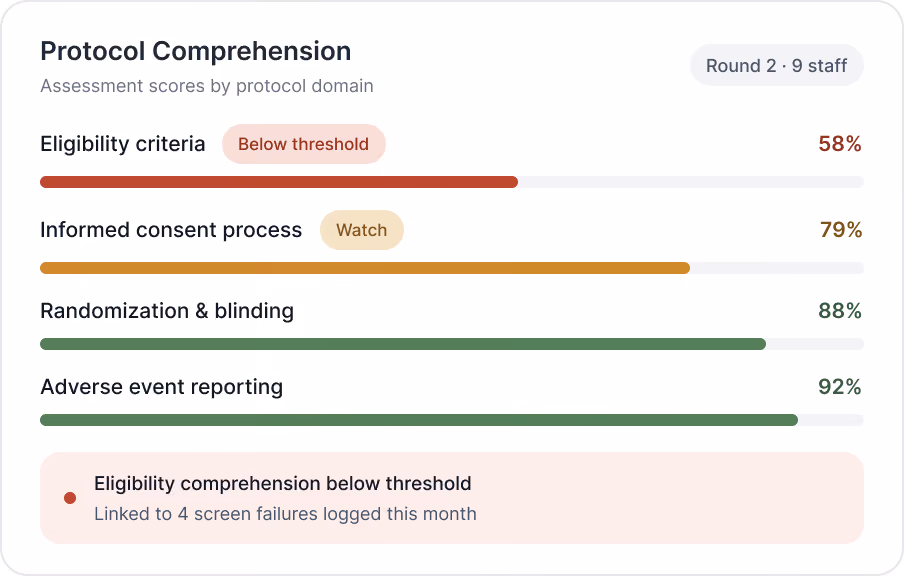Select the Eligibility criteria label
Screen dimensions: 904x576
point(123,144)
